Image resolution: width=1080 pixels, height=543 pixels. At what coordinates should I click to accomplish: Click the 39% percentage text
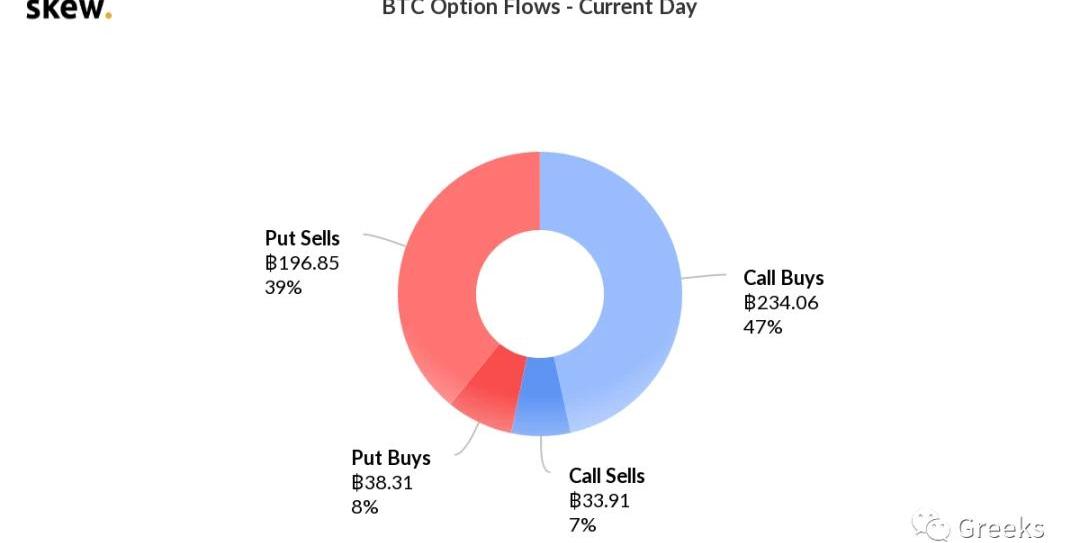coord(283,288)
